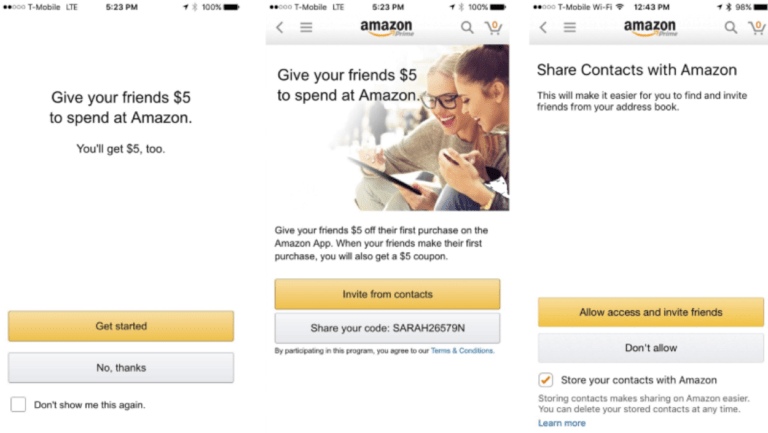Image resolution: width=768 pixels, height=433 pixels.
Task: Open shopping cart on Share Contacts screen
Action: [757, 28]
